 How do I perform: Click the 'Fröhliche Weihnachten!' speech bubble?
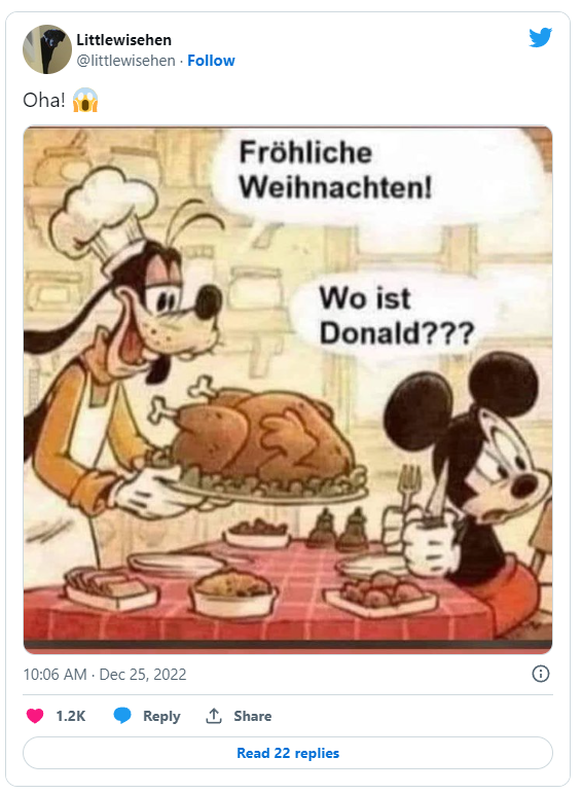coord(377,171)
